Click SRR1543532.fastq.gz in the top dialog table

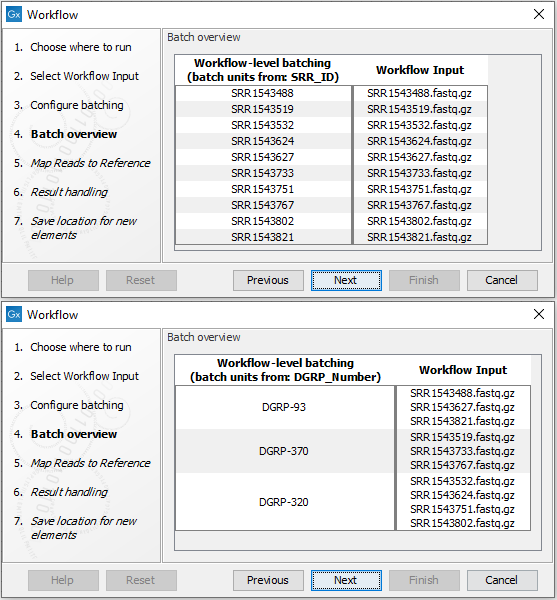pyautogui.click(x=420, y=126)
